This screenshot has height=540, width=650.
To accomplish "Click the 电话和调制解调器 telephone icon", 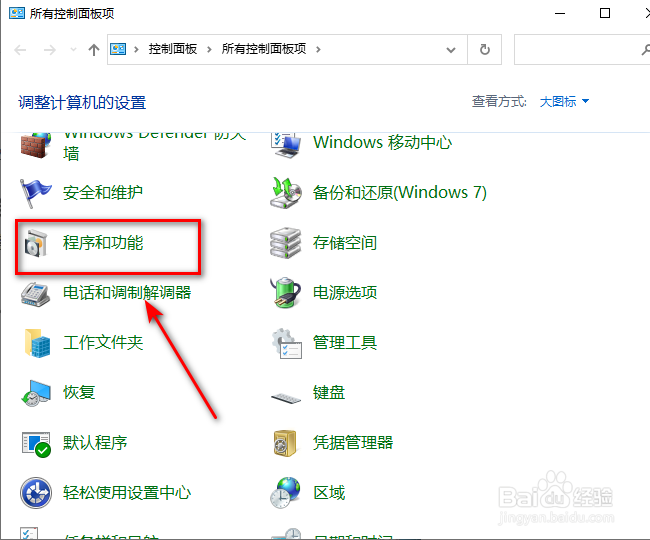I will point(36,293).
